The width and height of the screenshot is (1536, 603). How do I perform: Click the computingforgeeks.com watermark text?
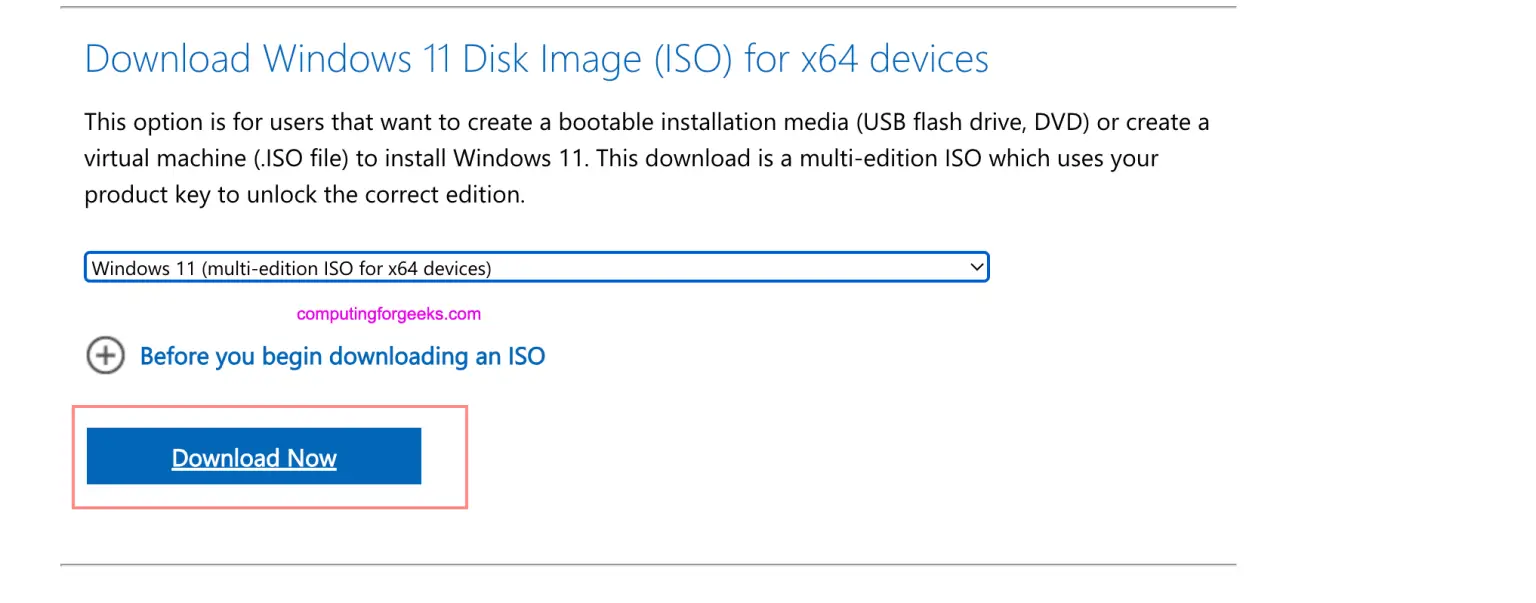click(x=388, y=313)
